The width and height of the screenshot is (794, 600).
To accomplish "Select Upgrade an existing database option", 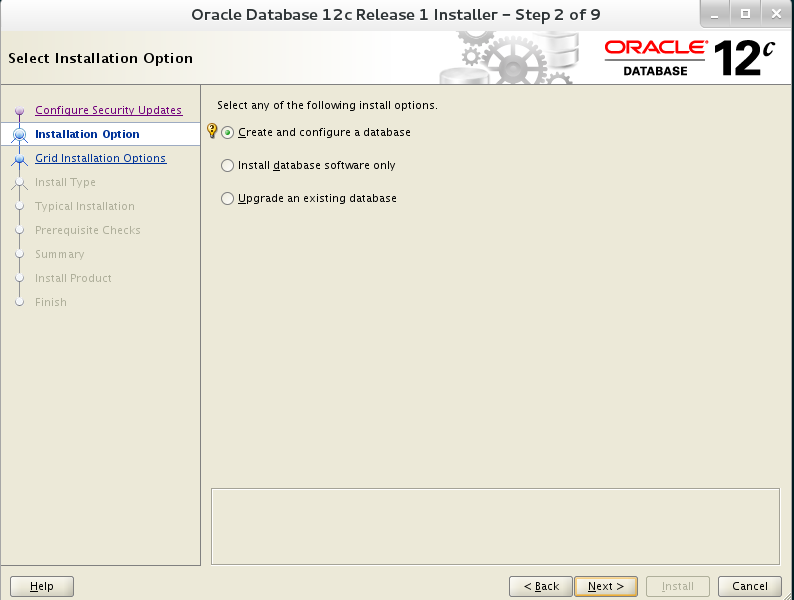I will tap(227, 198).
